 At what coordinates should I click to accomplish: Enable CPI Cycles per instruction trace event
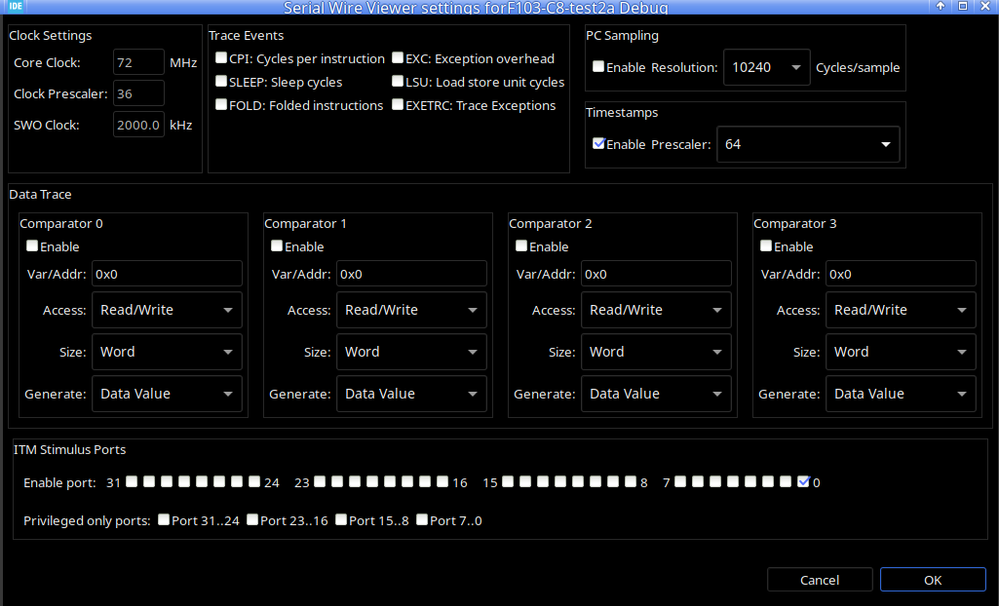pos(221,58)
